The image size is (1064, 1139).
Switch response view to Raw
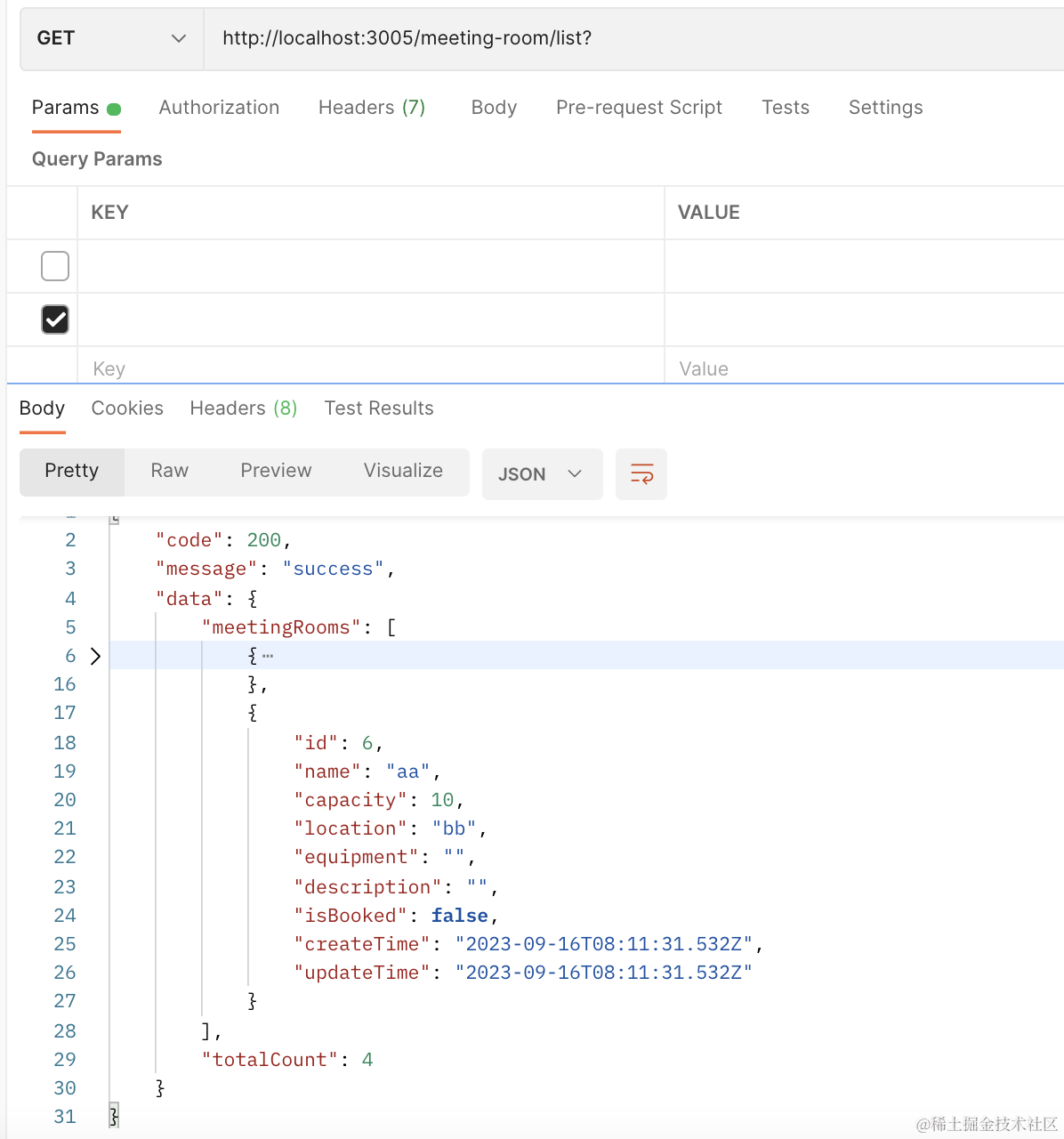click(169, 471)
